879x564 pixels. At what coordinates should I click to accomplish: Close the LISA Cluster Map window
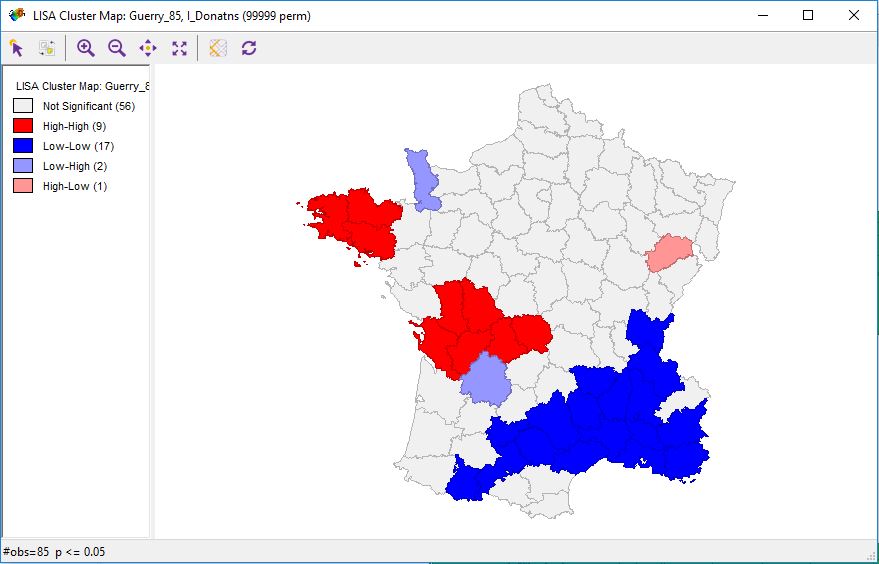[x=854, y=15]
